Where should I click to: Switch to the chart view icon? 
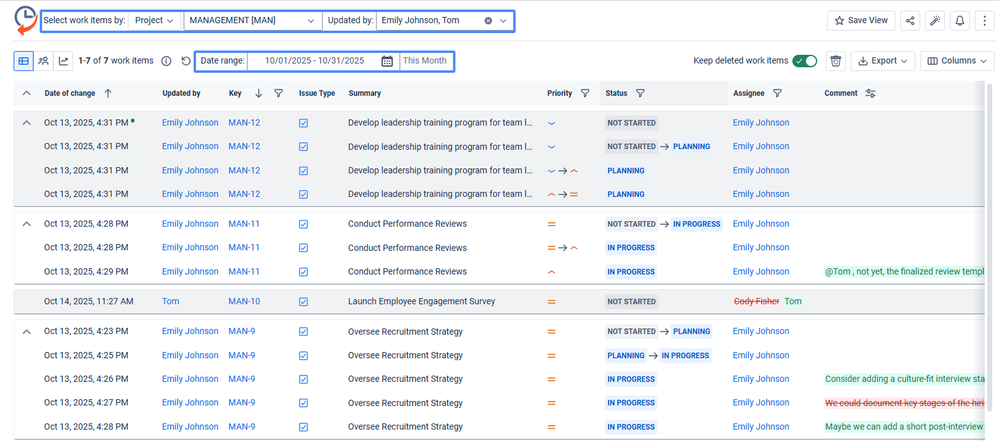63,61
